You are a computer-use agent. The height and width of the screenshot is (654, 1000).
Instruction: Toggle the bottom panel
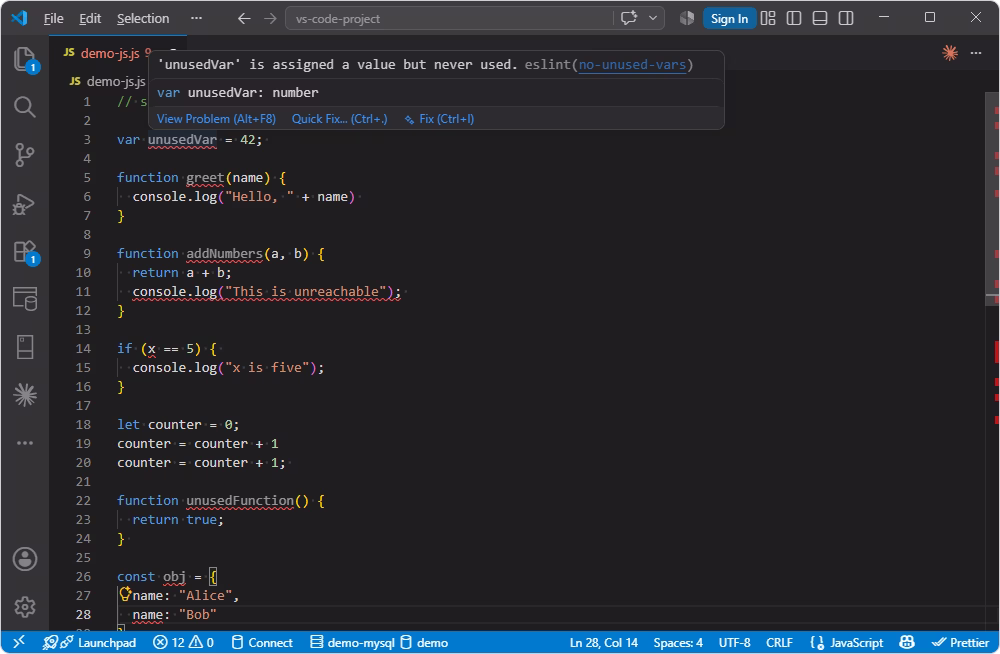[x=820, y=19]
